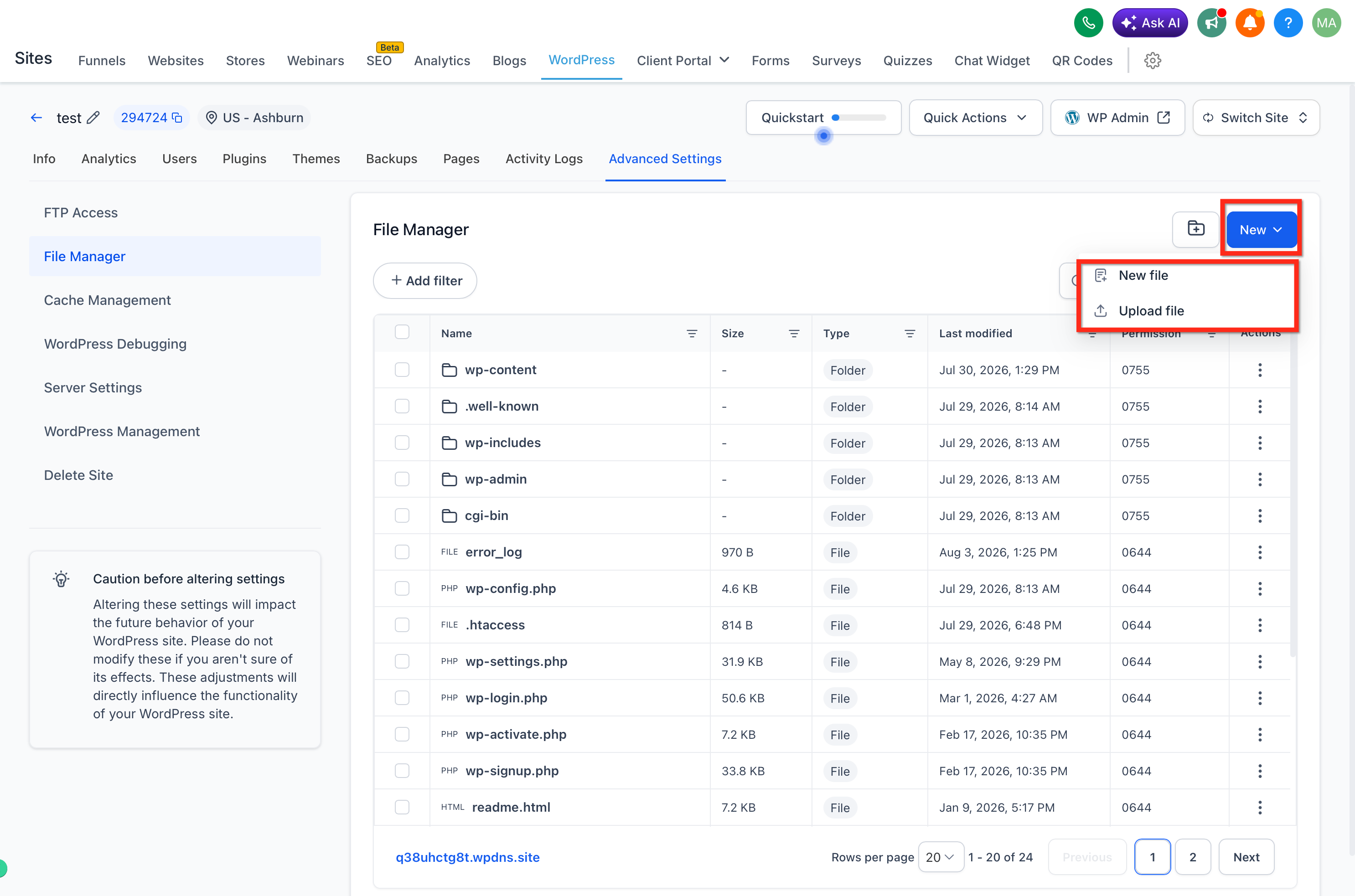This screenshot has height=896, width=1355.
Task: Open the Quick Actions dropdown
Action: click(976, 118)
